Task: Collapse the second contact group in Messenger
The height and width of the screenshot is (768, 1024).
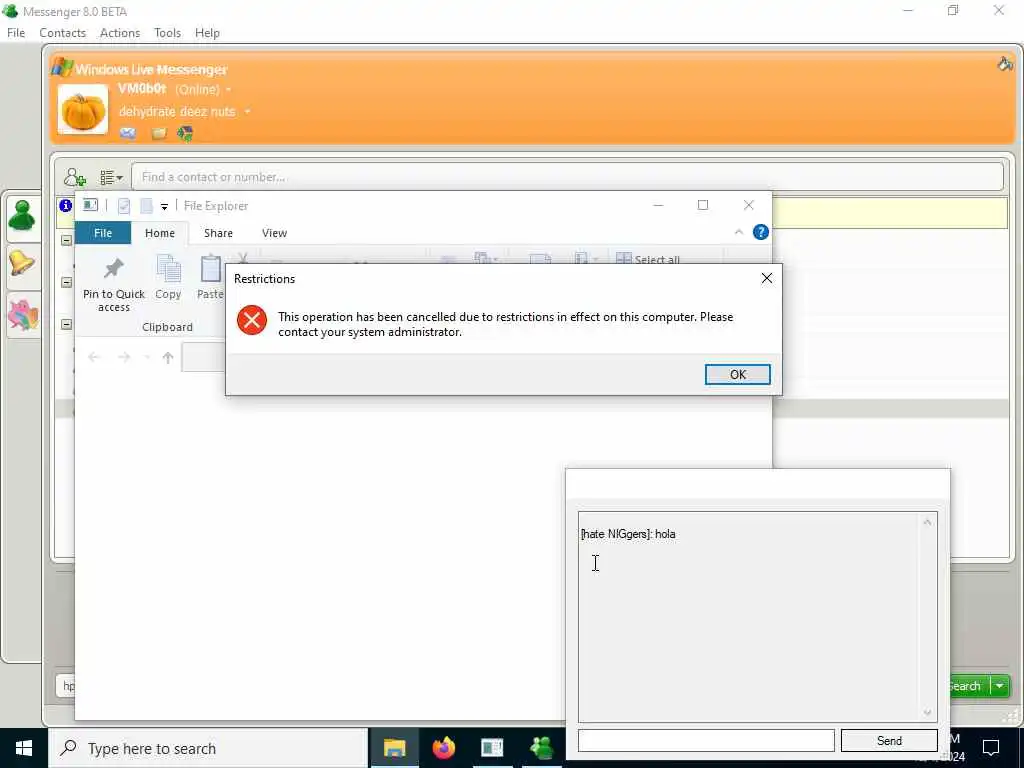Action: [67, 282]
